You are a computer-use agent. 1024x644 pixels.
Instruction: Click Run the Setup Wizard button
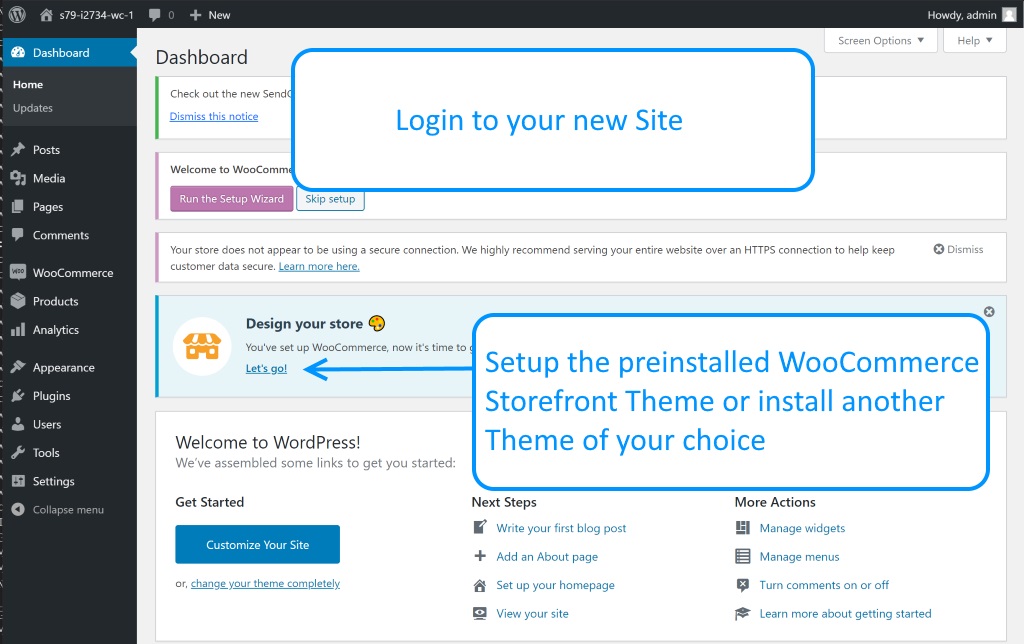point(231,199)
